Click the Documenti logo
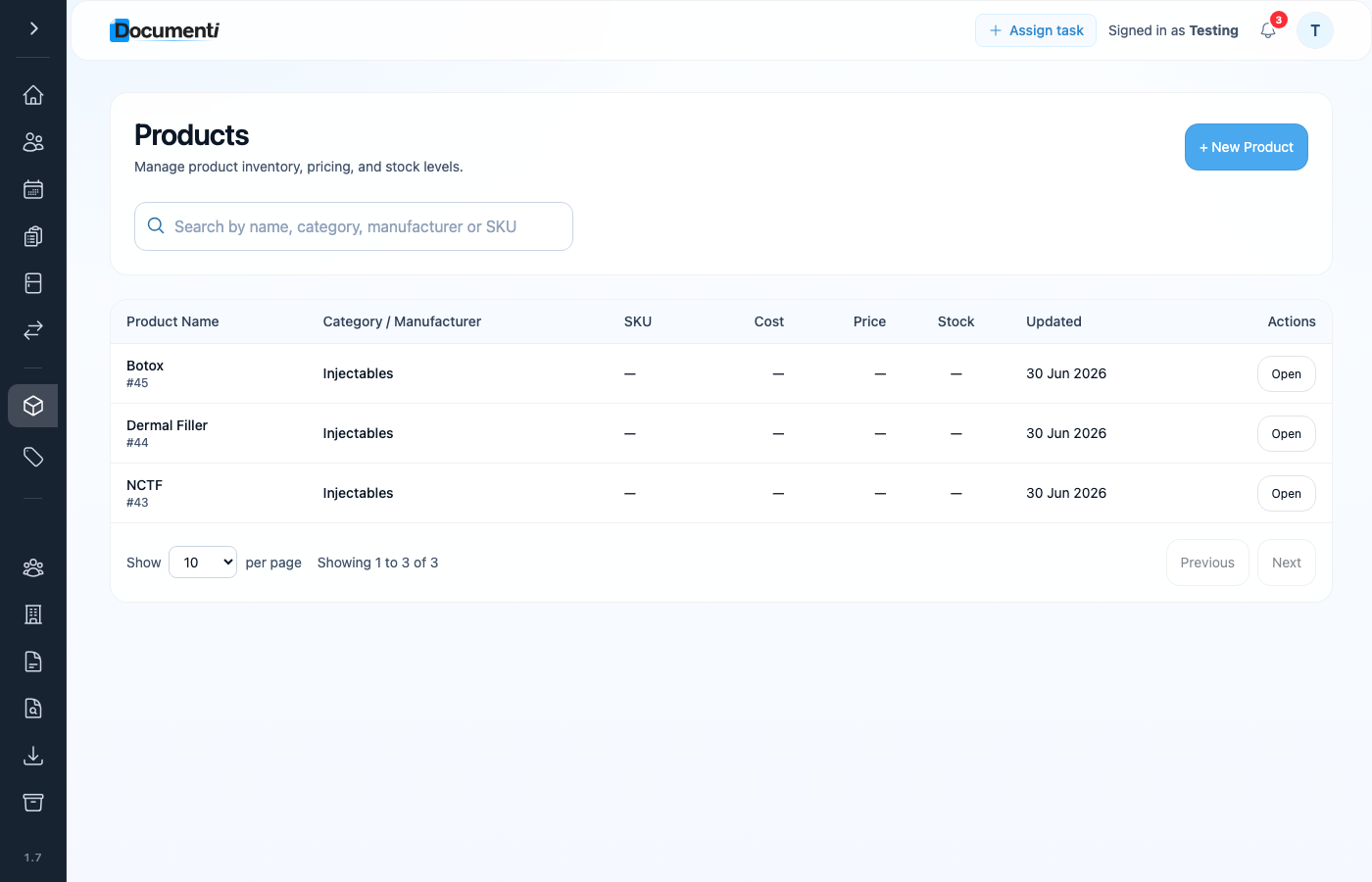This screenshot has height=882, width=1372. pos(165,30)
